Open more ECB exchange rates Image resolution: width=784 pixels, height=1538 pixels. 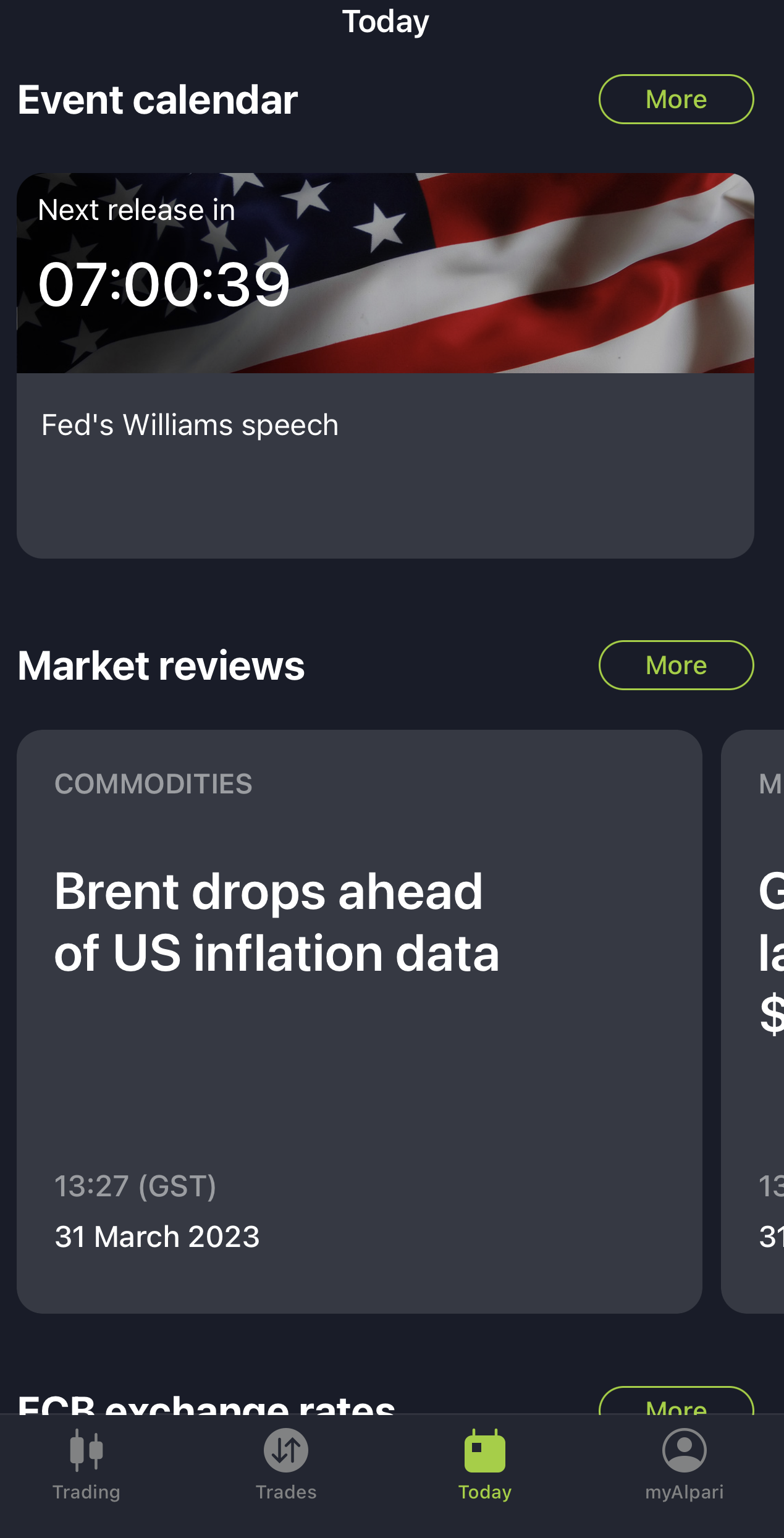pos(676,1401)
